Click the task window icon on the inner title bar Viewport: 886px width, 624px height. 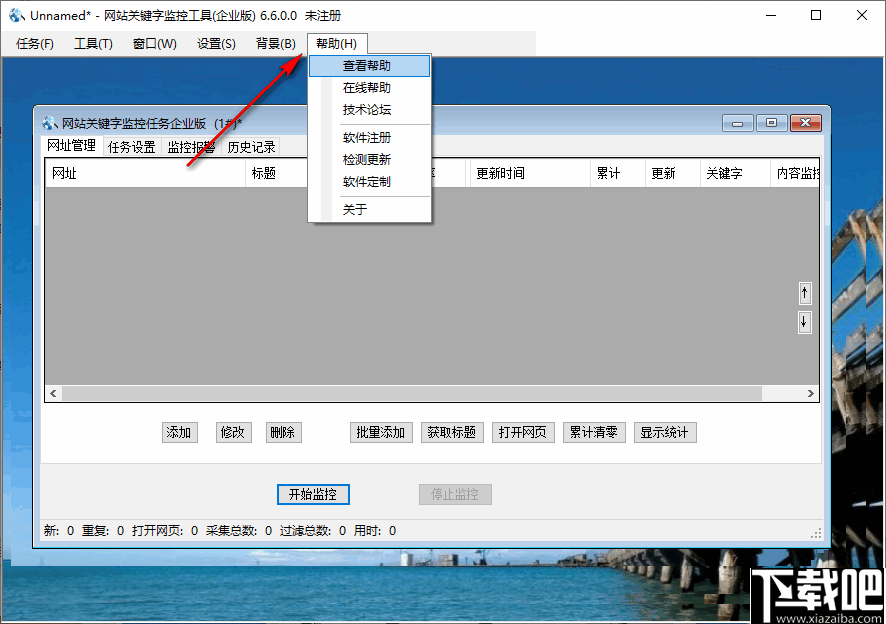(x=47, y=120)
